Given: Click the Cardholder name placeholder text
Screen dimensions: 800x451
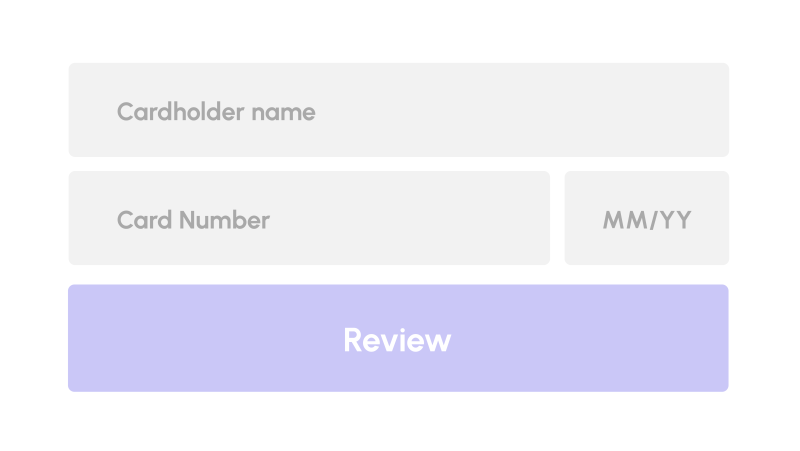Looking at the screenshot, I should point(216,112).
